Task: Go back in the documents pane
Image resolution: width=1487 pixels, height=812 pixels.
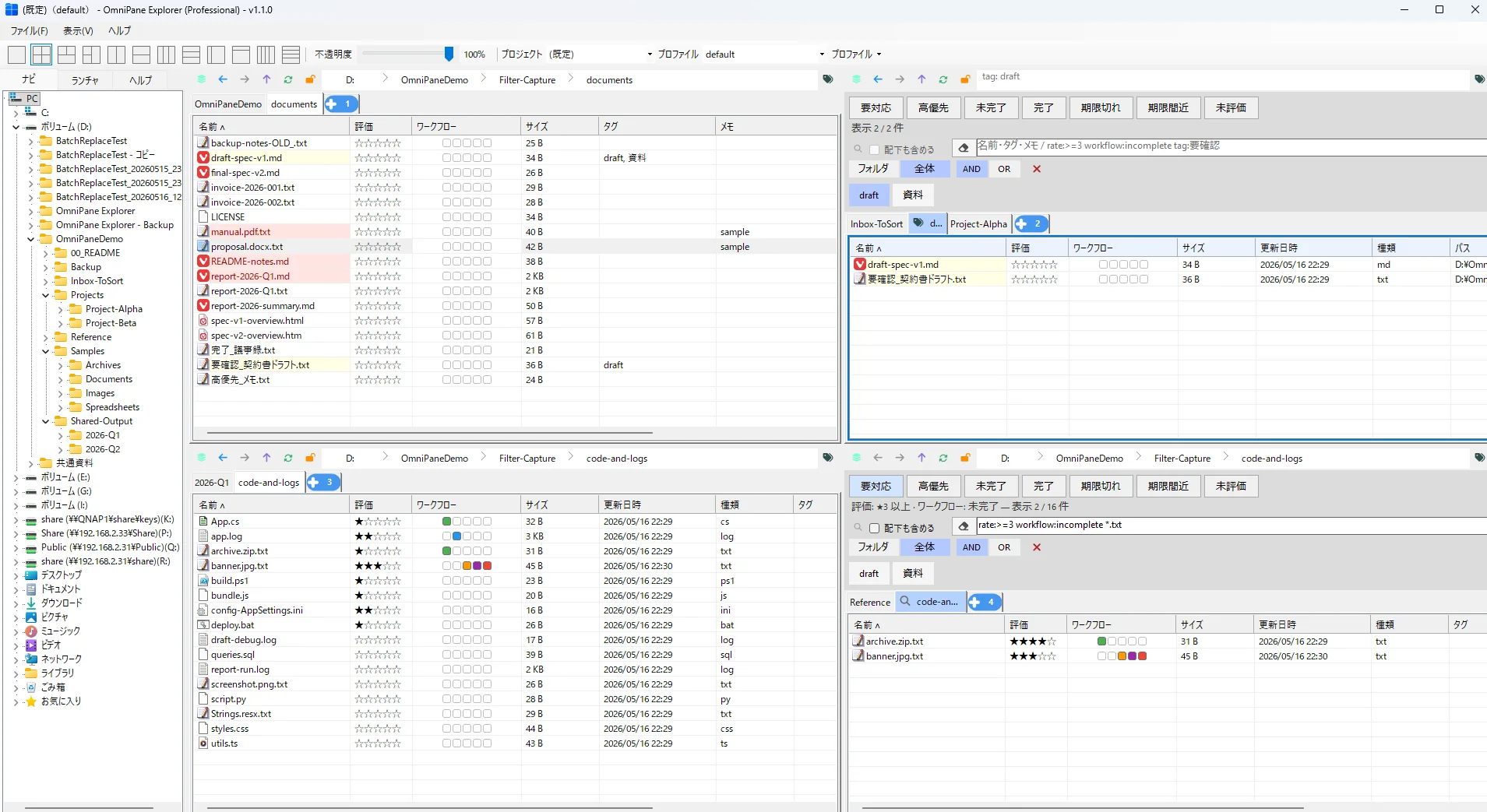Action: 223,79
